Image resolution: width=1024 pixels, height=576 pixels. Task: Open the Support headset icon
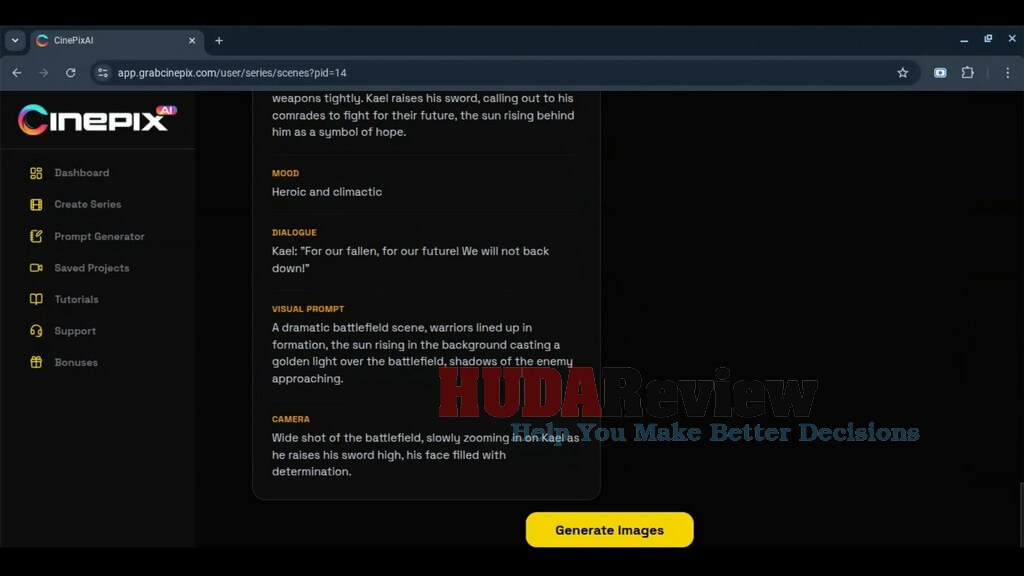point(36,331)
